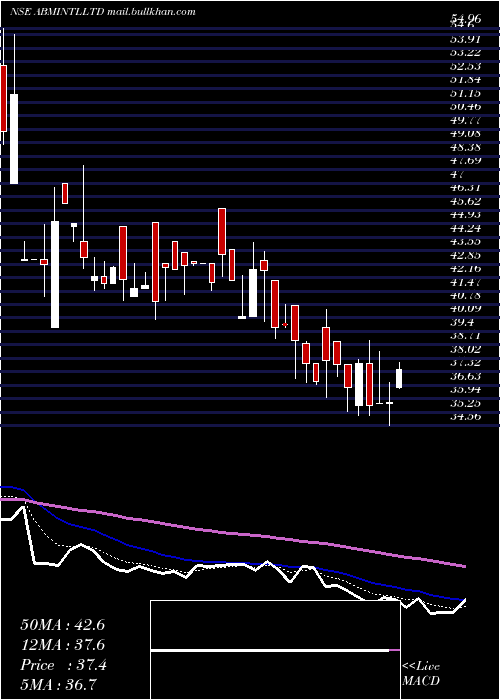The height and width of the screenshot is (700, 500).
Task: Click the 44.93 price axis label
Action: pyautogui.click(x=465, y=214)
